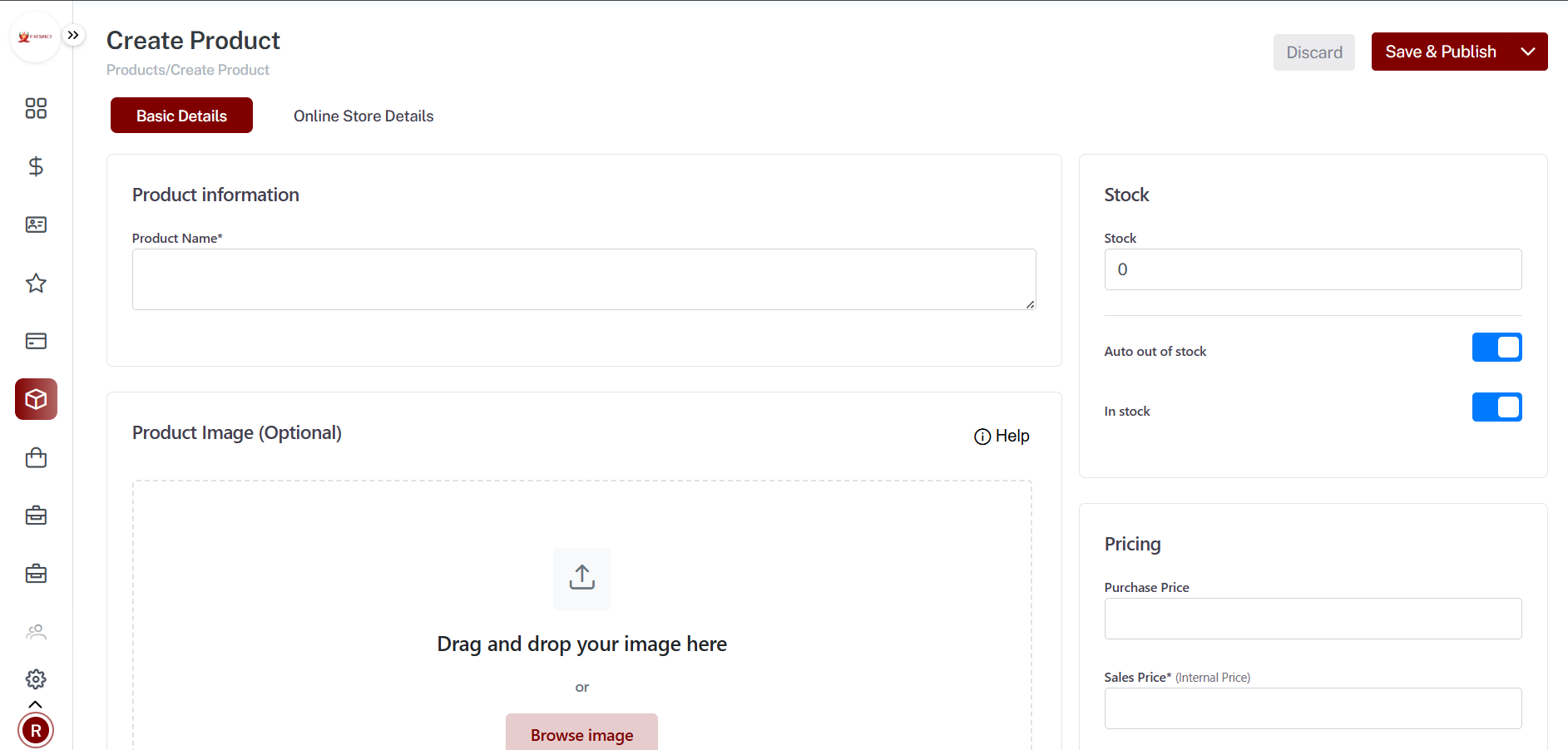This screenshot has width=1568, height=750.
Task: Switch to the Online Store Details tab
Action: click(364, 116)
